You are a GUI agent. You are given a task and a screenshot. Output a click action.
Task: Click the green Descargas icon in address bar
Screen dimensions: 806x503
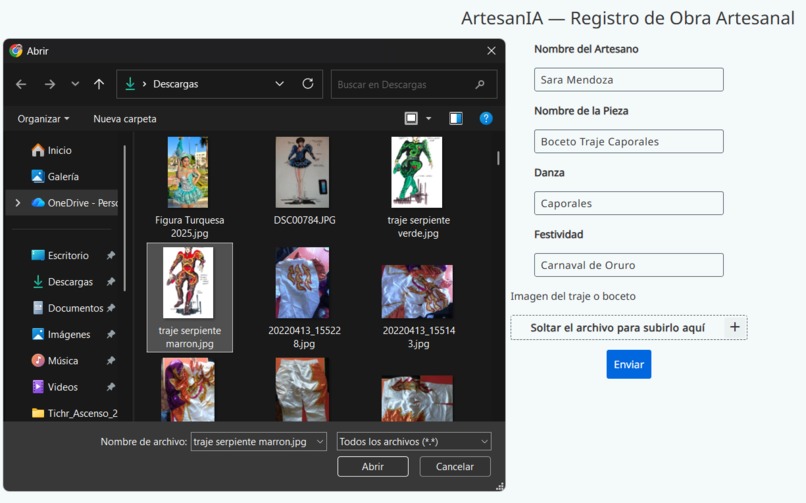[x=130, y=84]
